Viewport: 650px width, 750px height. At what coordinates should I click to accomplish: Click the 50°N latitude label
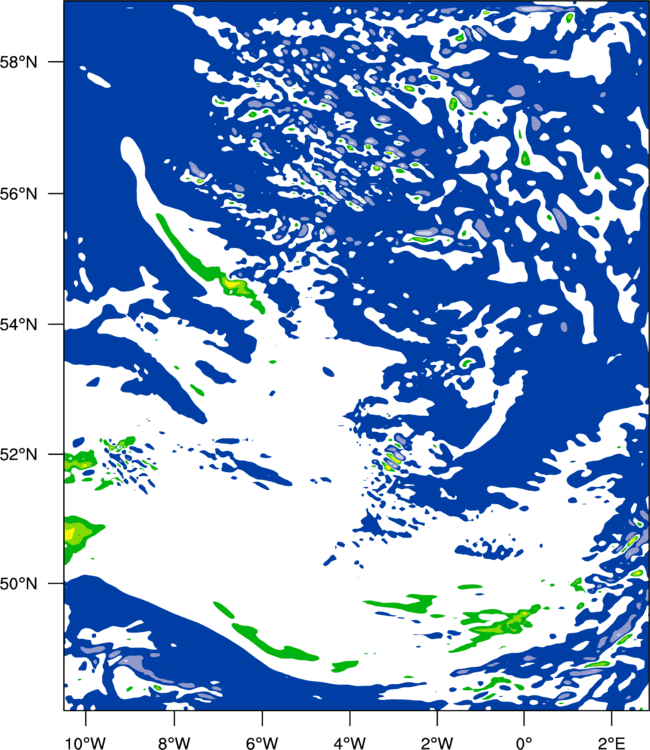pyautogui.click(x=19, y=584)
